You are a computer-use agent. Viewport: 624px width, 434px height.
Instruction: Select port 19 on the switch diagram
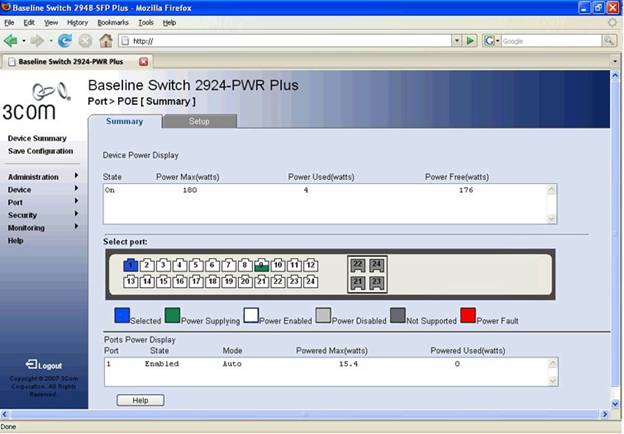point(229,282)
